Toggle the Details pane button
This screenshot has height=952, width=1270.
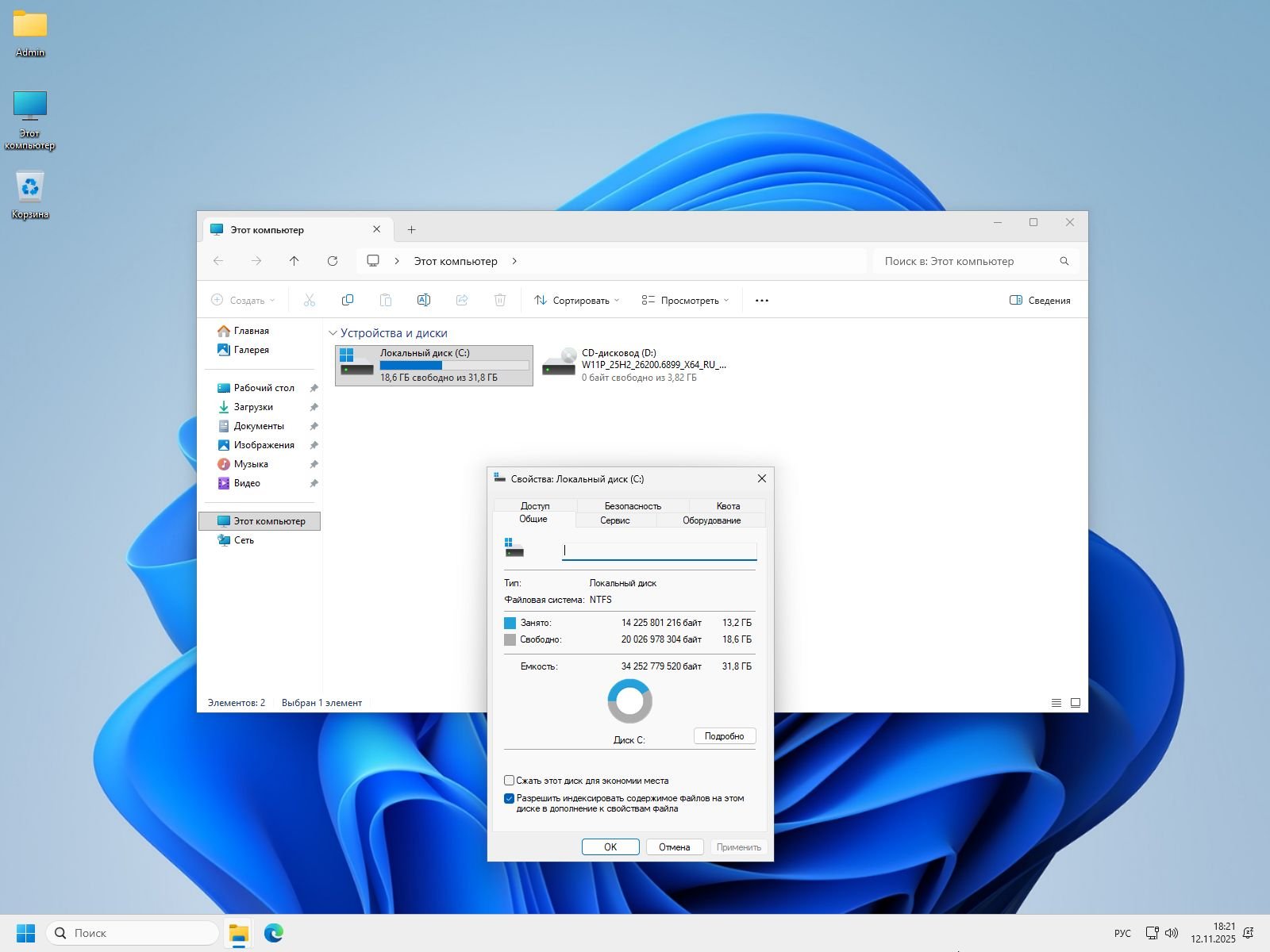[1040, 301]
